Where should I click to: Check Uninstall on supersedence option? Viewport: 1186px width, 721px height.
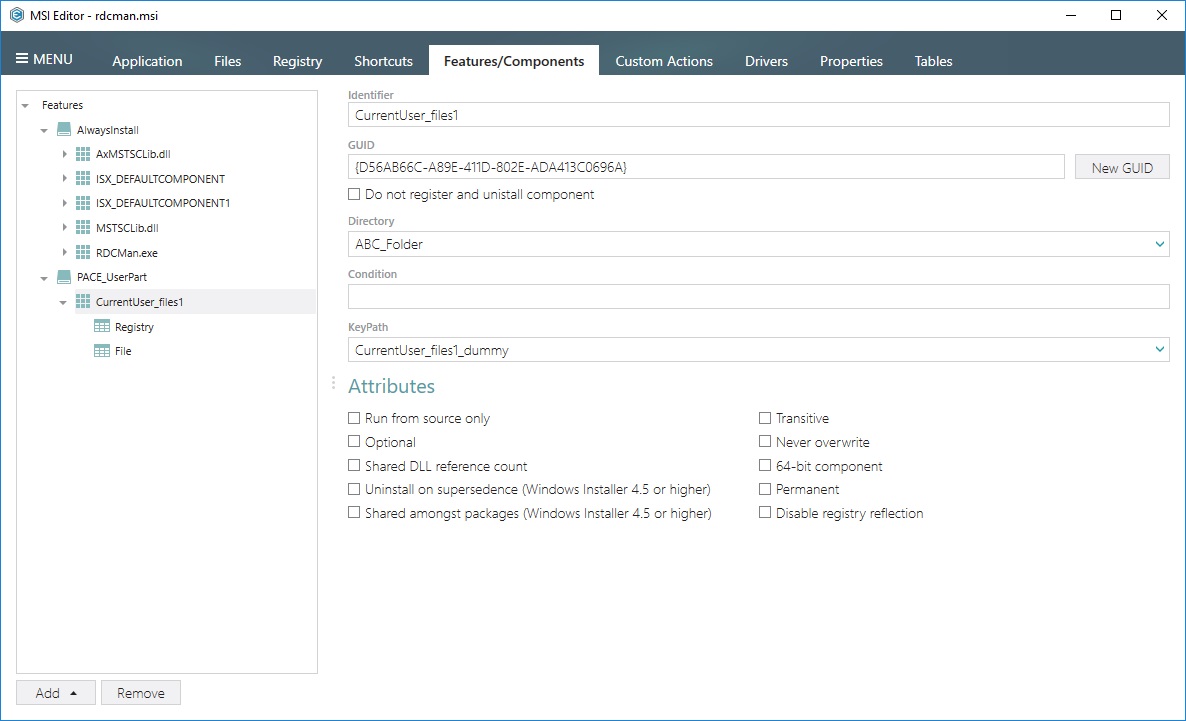(x=354, y=489)
